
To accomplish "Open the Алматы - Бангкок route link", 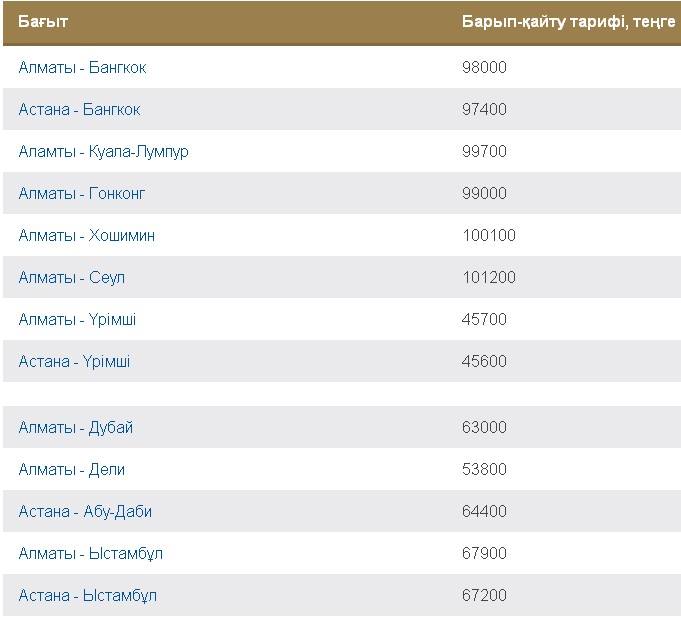I will 82,68.
